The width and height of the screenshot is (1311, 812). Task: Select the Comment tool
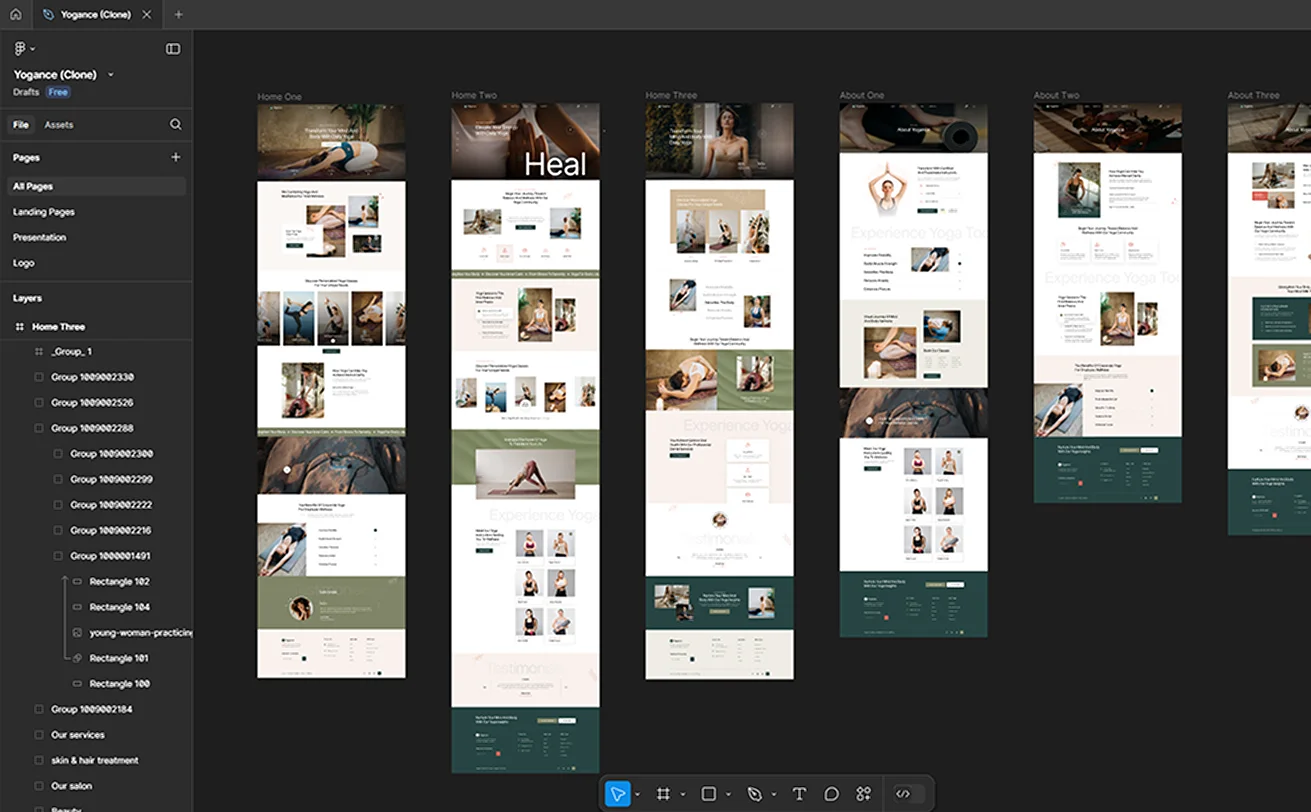pyautogui.click(x=831, y=794)
